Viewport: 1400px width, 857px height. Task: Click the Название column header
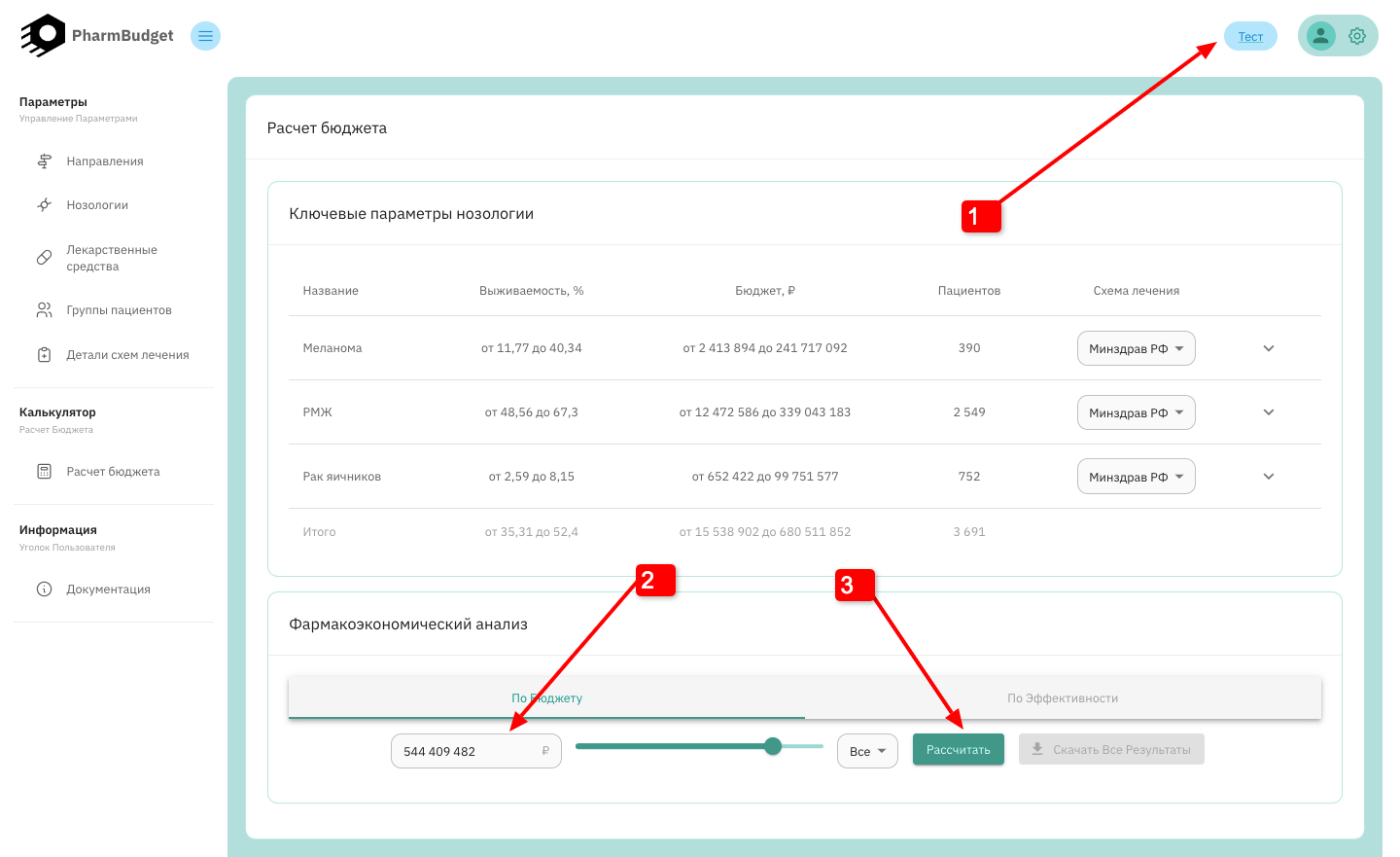pos(331,291)
